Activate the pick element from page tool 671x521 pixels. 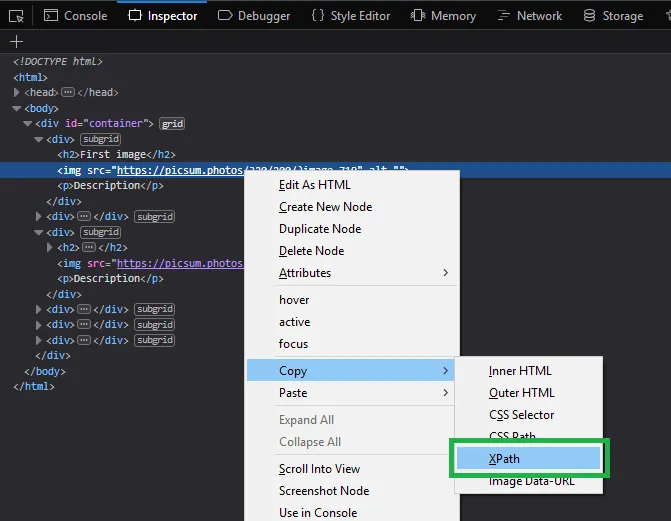pos(16,16)
